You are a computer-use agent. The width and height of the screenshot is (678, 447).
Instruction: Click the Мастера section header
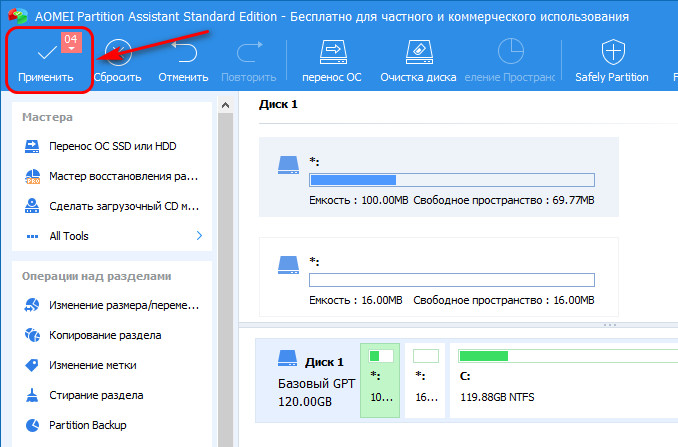point(47,117)
